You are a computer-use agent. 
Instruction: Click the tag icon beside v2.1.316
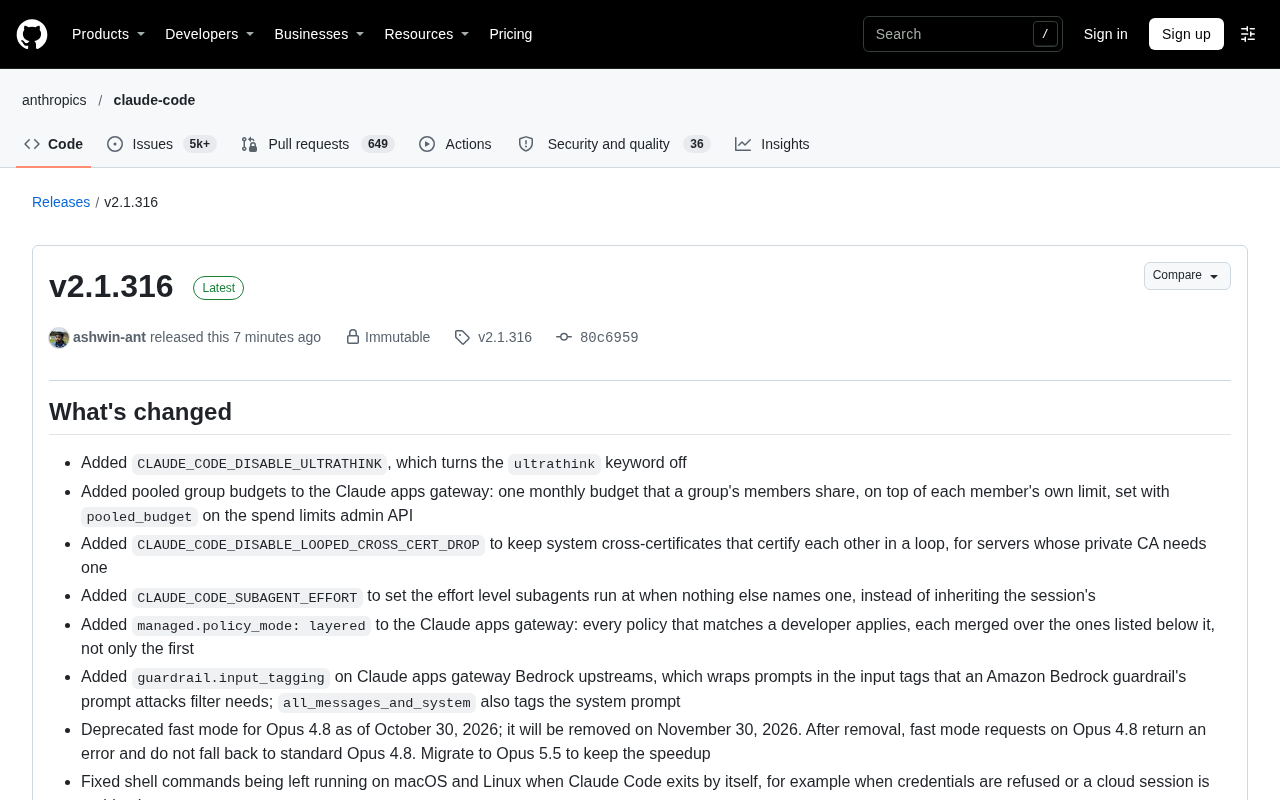[x=462, y=338]
